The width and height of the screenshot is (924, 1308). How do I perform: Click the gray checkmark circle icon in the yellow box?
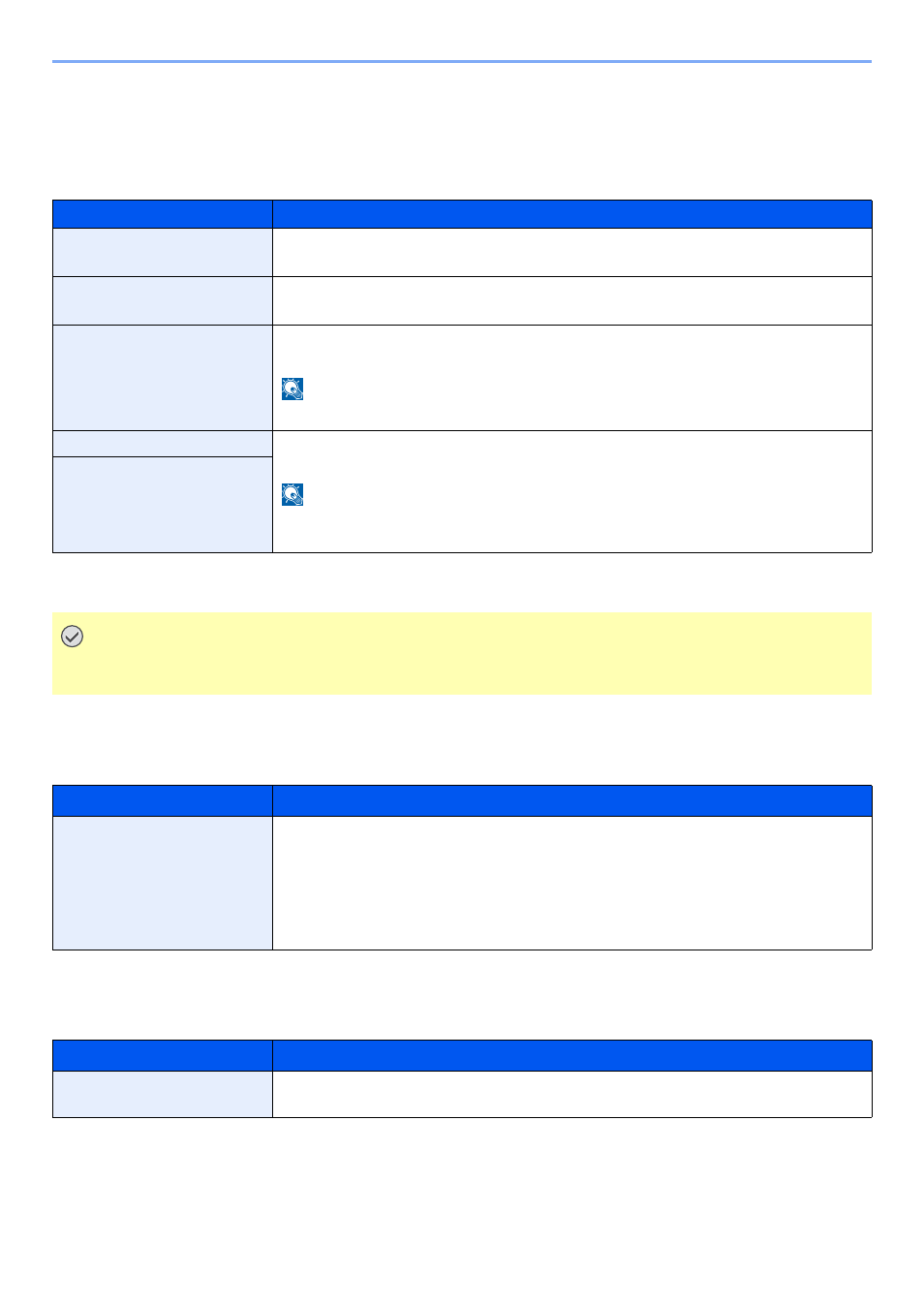point(72,636)
